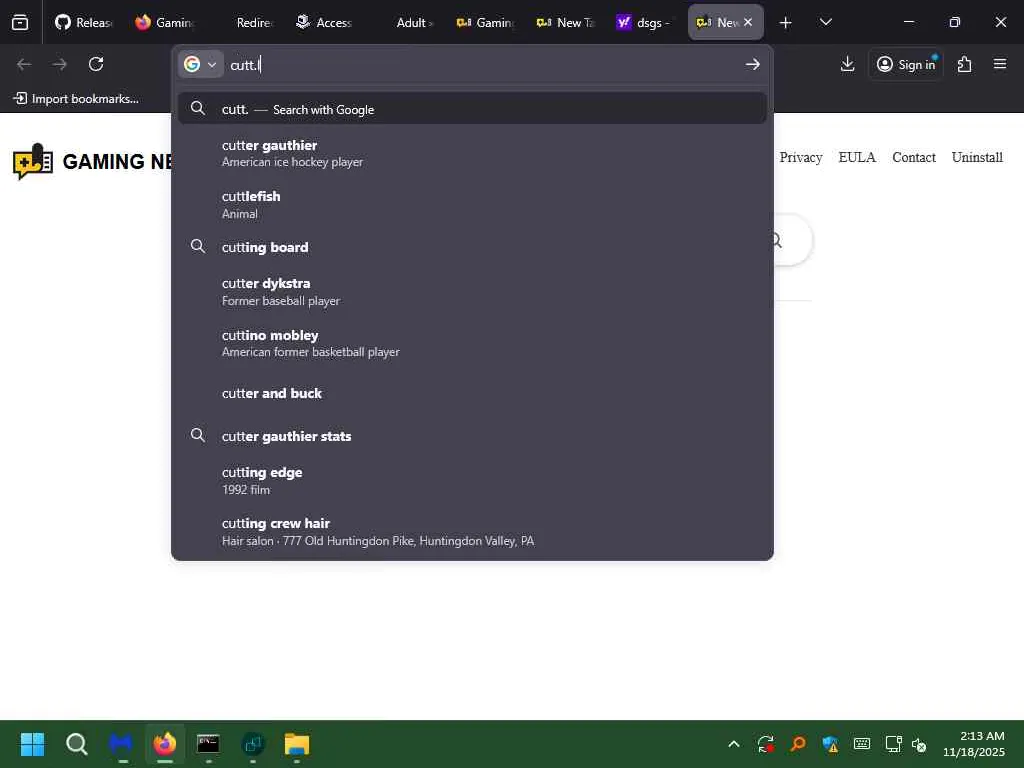The height and width of the screenshot is (768, 1024).
Task: Close the active New tab
Action: coord(748,22)
